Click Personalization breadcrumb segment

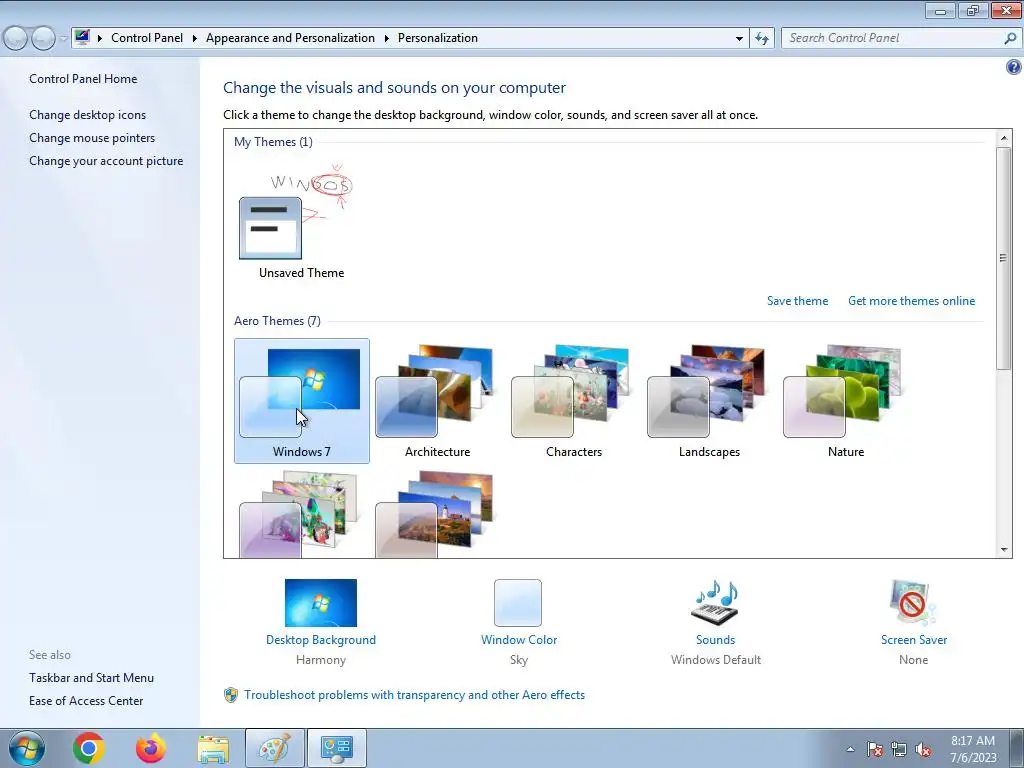[x=438, y=38]
